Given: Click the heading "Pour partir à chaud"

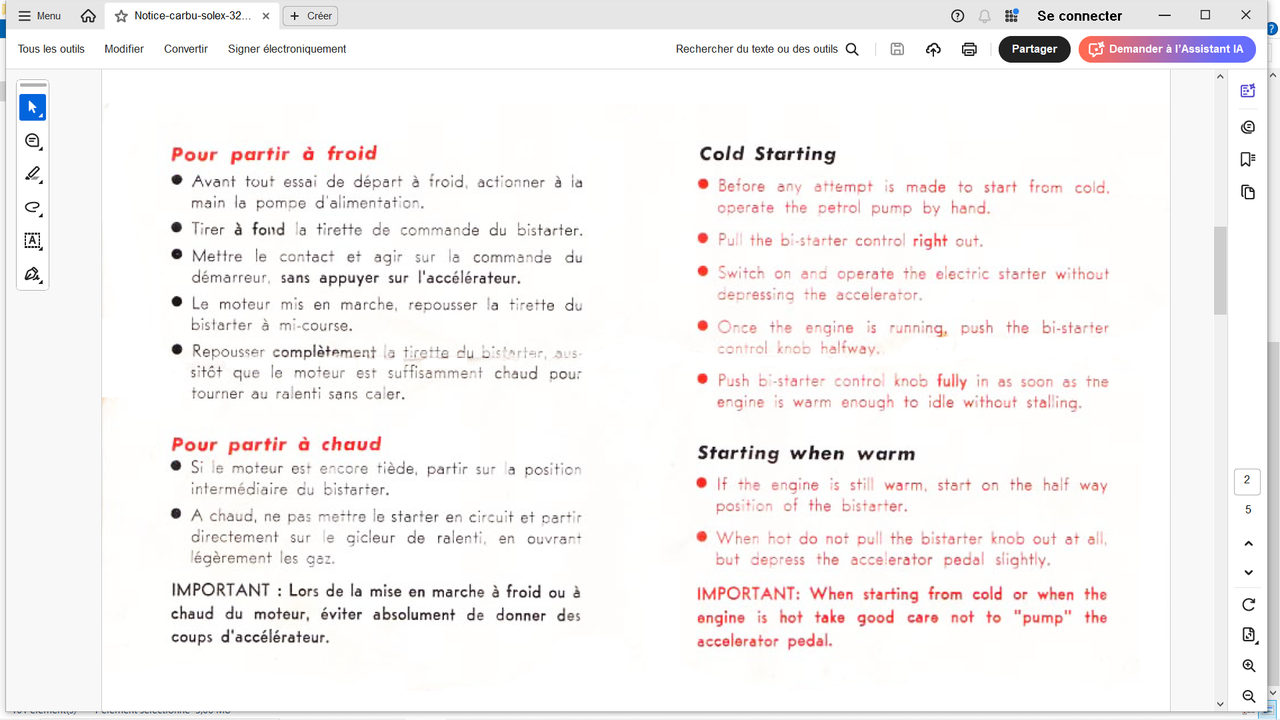Looking at the screenshot, I should tap(276, 444).
